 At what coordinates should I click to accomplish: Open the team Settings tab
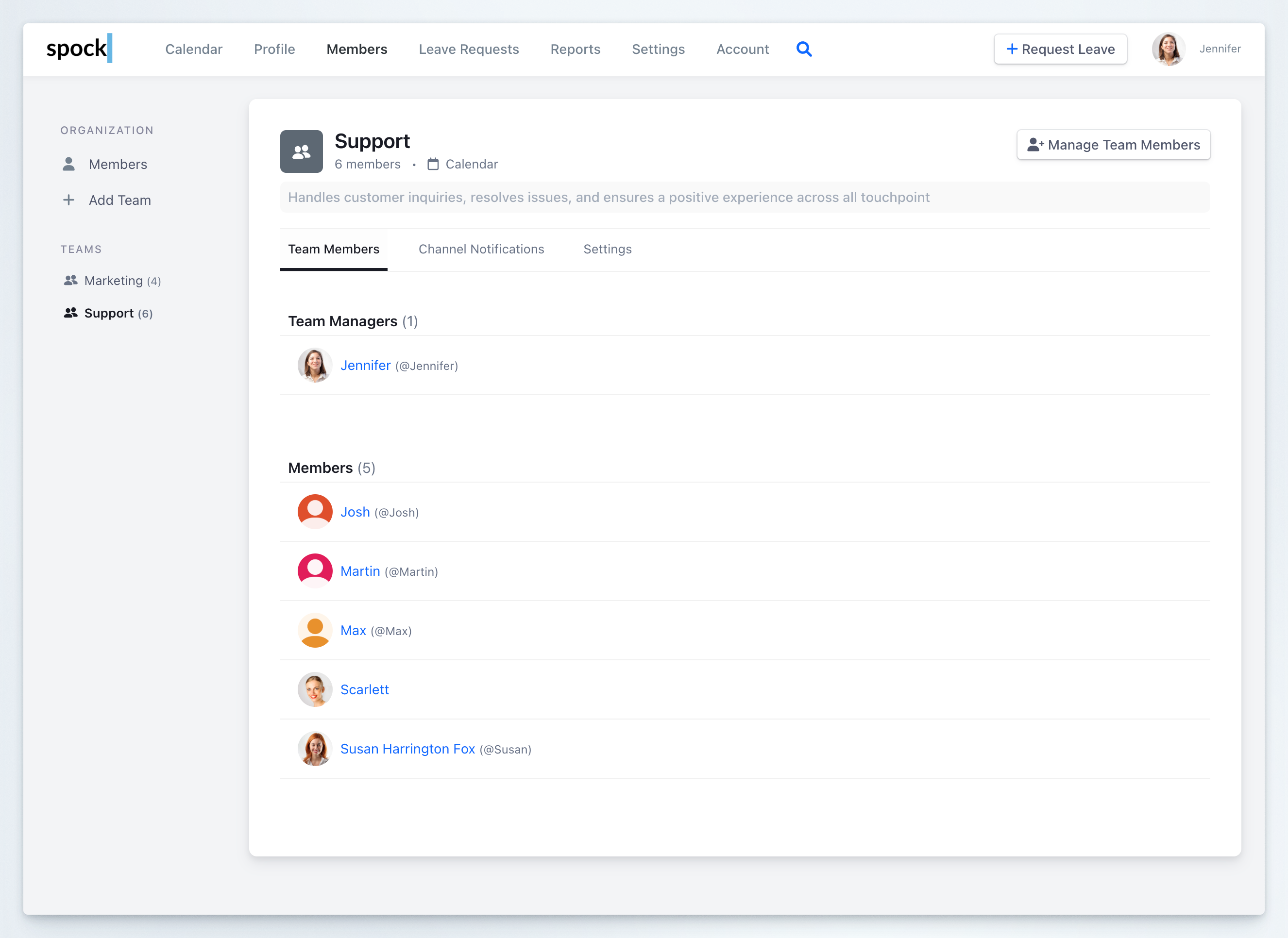click(607, 249)
